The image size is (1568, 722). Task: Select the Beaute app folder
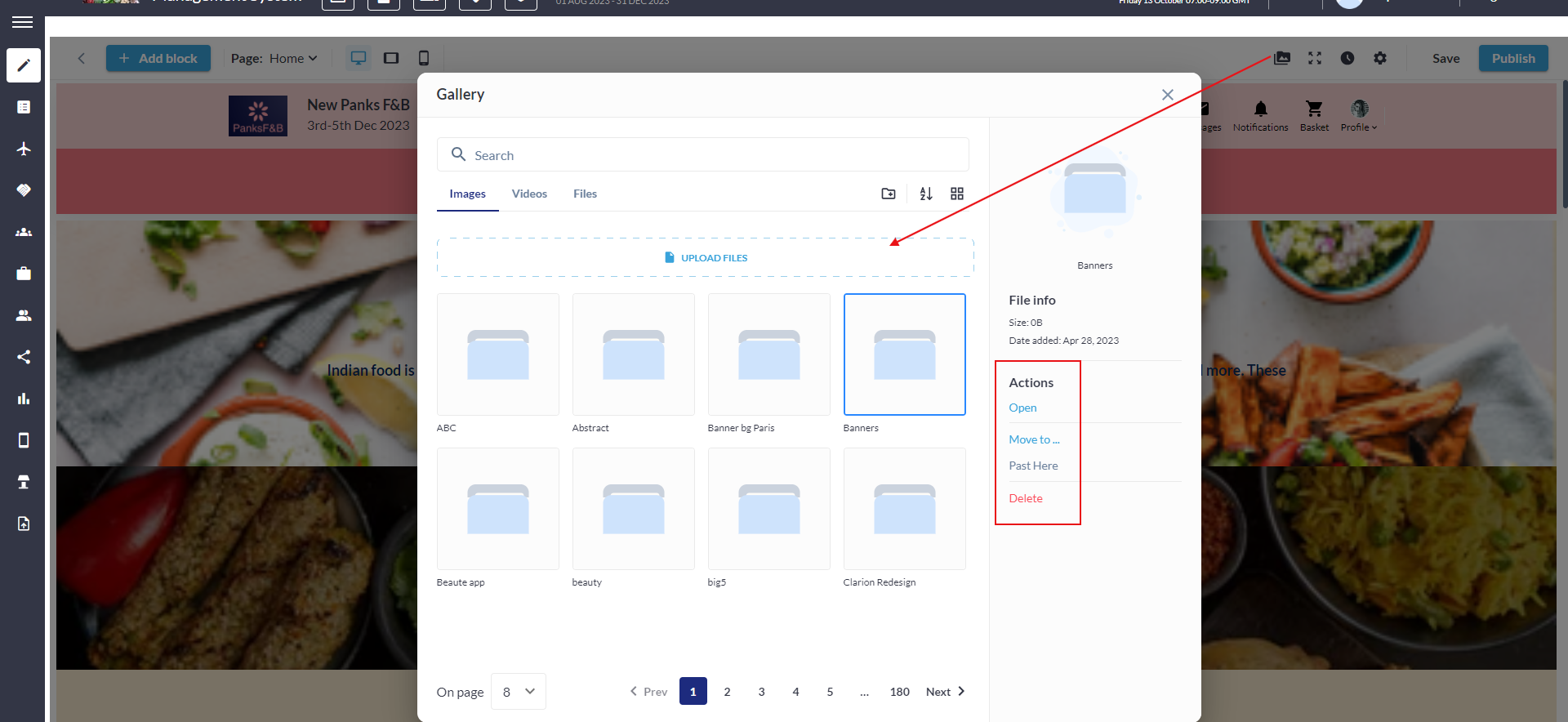click(498, 509)
